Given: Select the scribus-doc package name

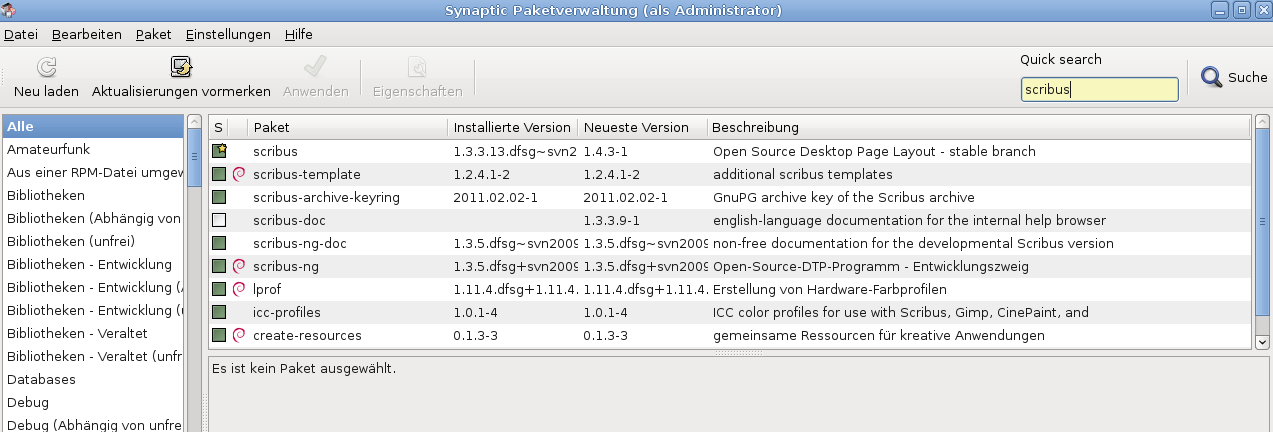Looking at the screenshot, I should (289, 220).
